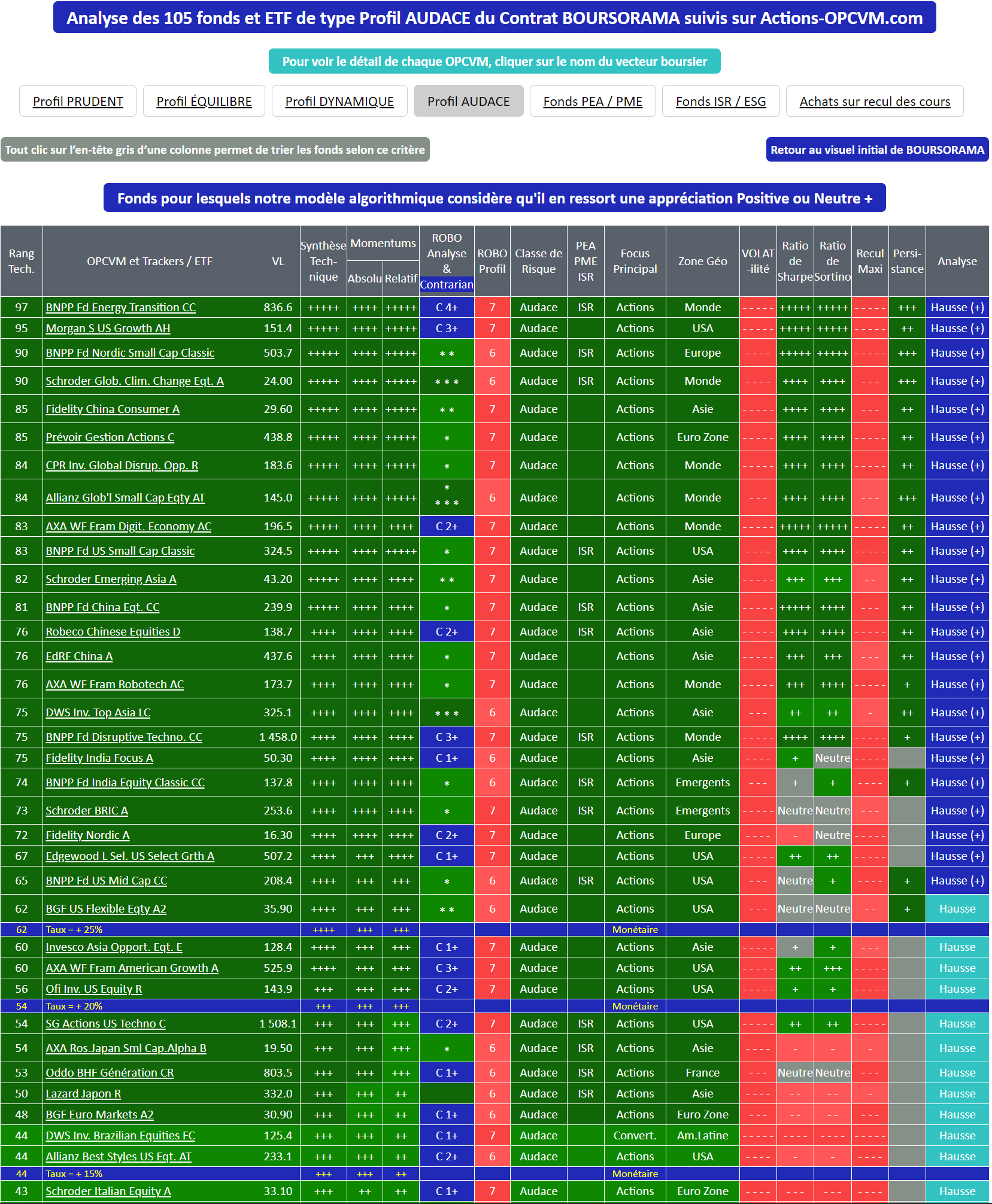Open Robeco Chinese Equities D fund
Viewport: 992px width, 1204px height.
(113, 632)
